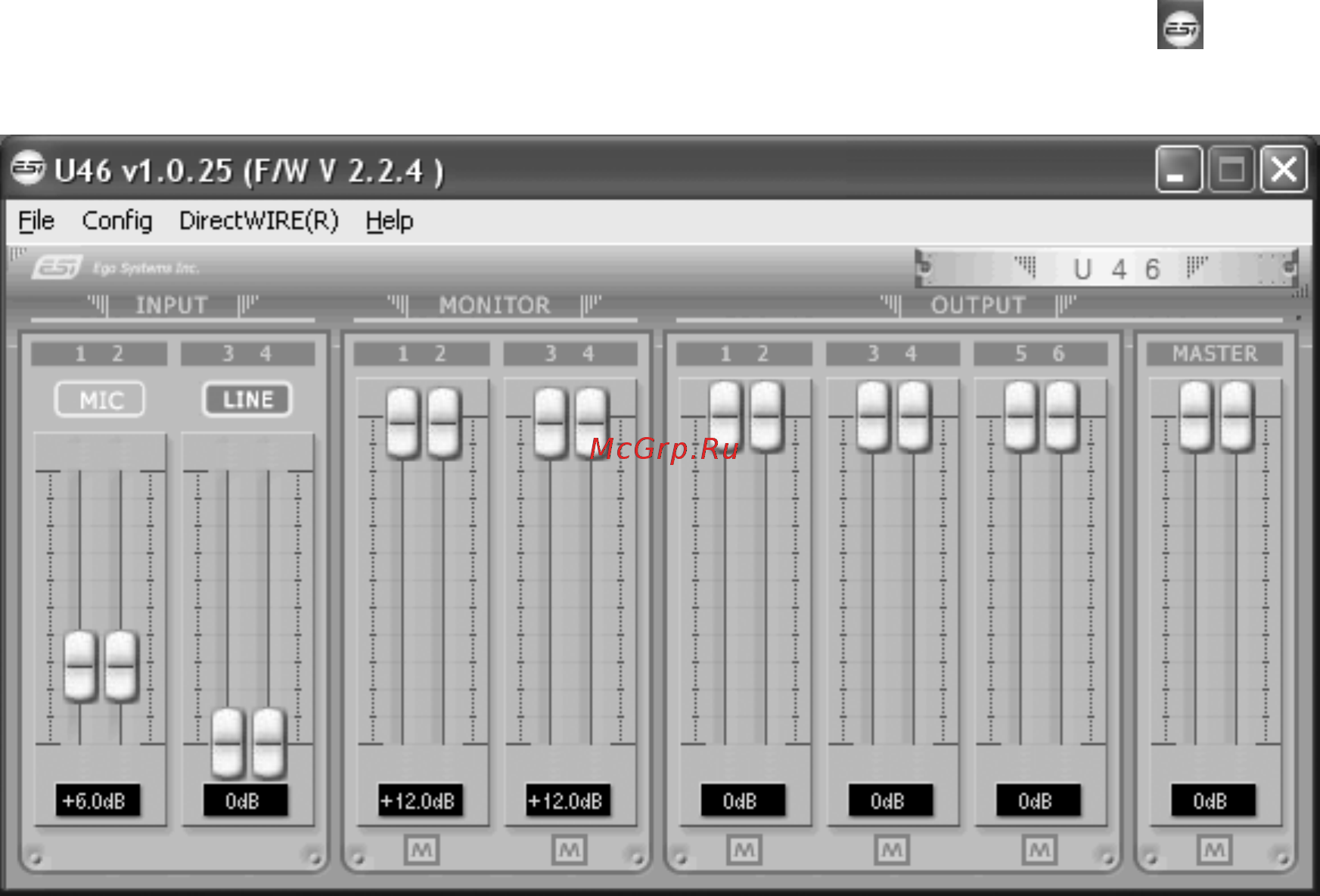The width and height of the screenshot is (1320, 896).
Task: Click the 0dB readout under output 5 6
Action: [1038, 800]
